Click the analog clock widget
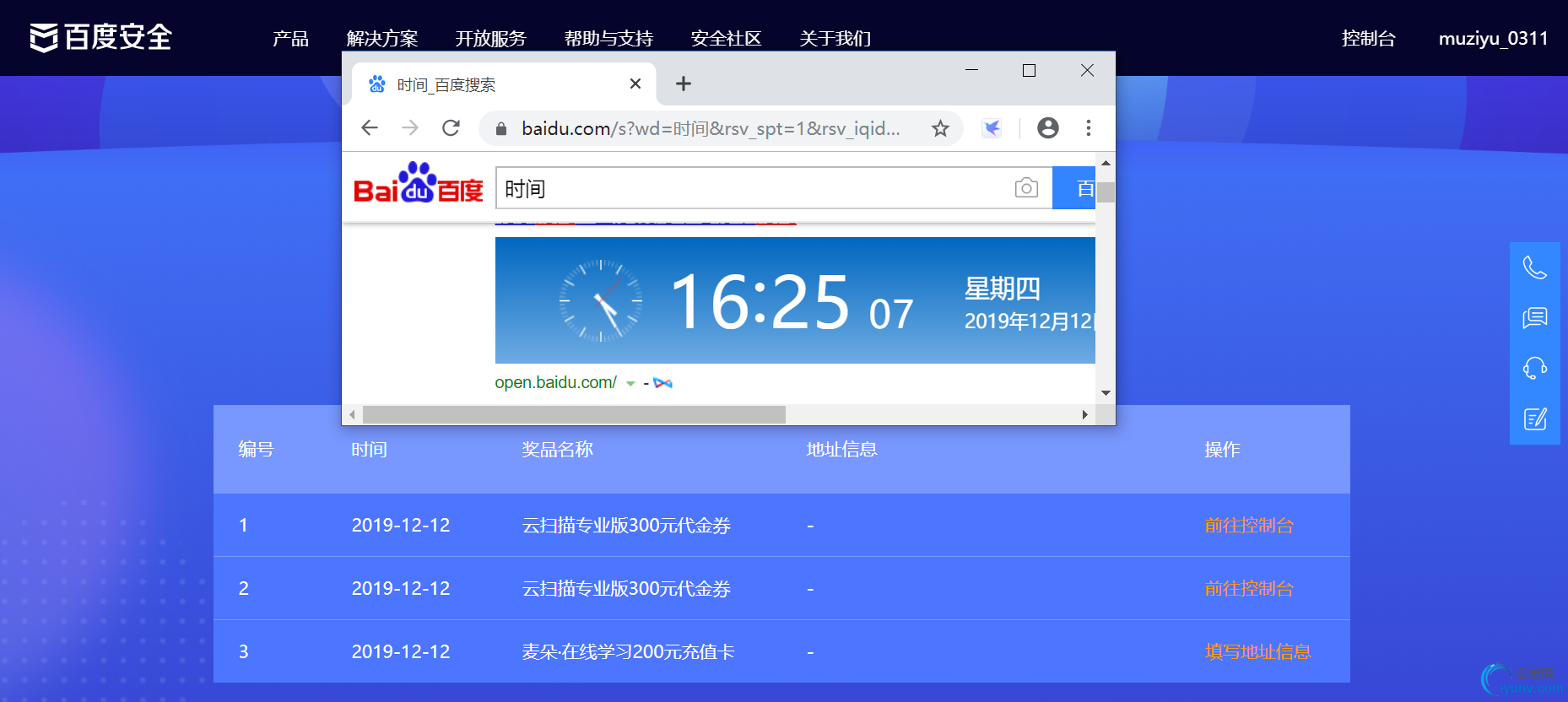Screen dimensions: 1568x702 [601, 300]
